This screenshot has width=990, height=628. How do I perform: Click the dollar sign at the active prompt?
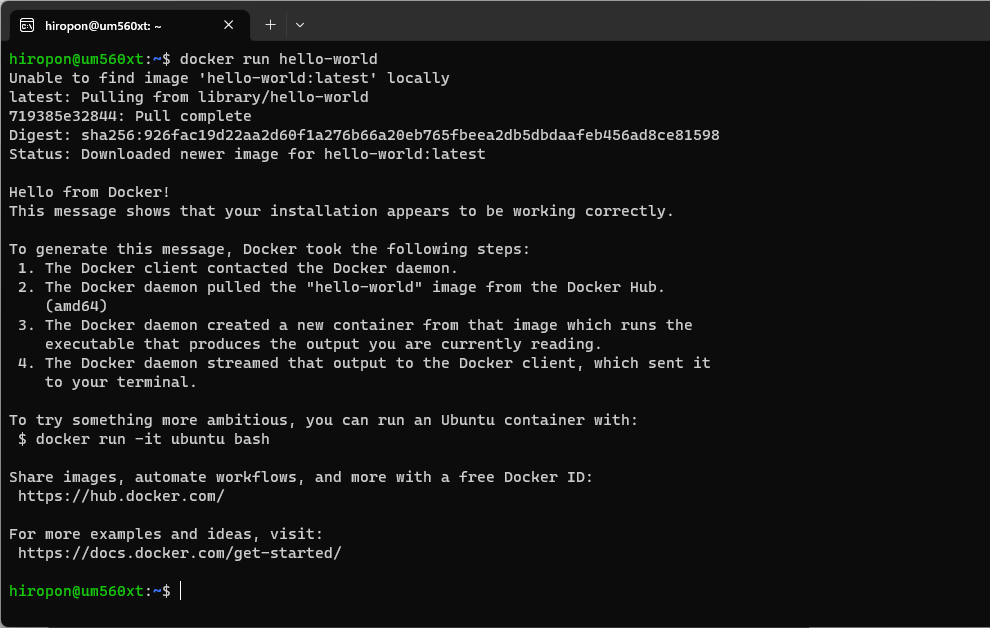coord(168,590)
